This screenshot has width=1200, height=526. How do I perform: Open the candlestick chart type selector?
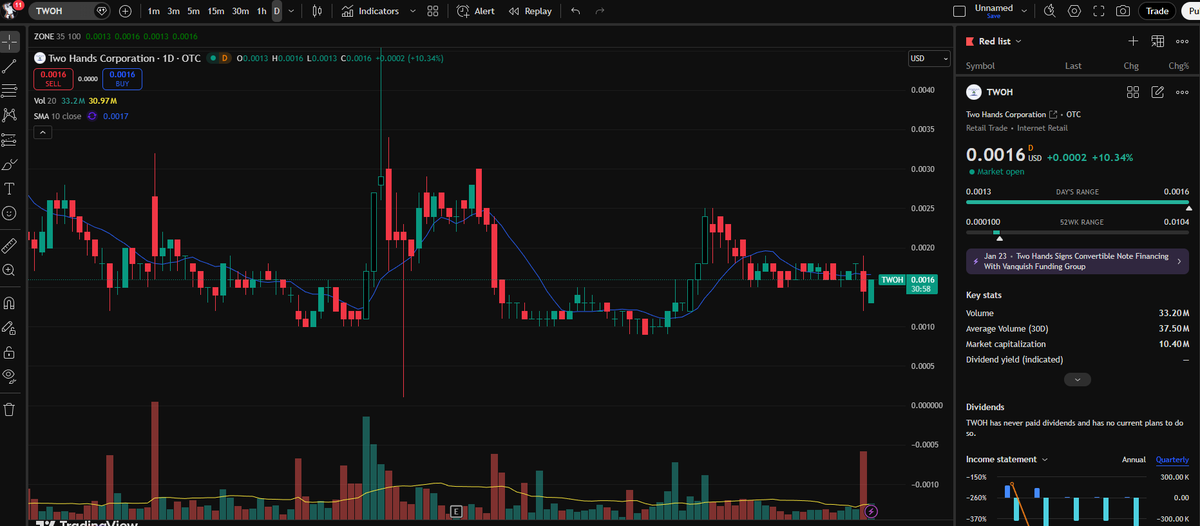click(x=317, y=11)
